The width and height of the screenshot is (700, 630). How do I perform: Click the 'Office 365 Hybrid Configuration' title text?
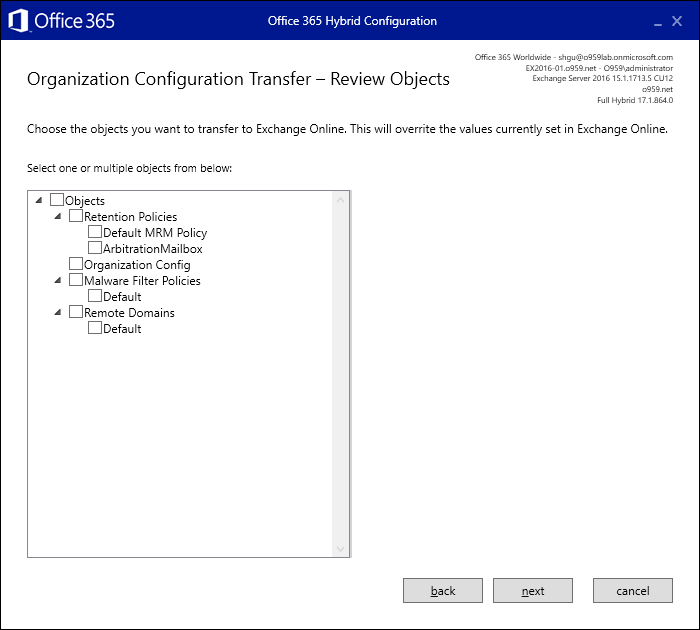(x=352, y=21)
